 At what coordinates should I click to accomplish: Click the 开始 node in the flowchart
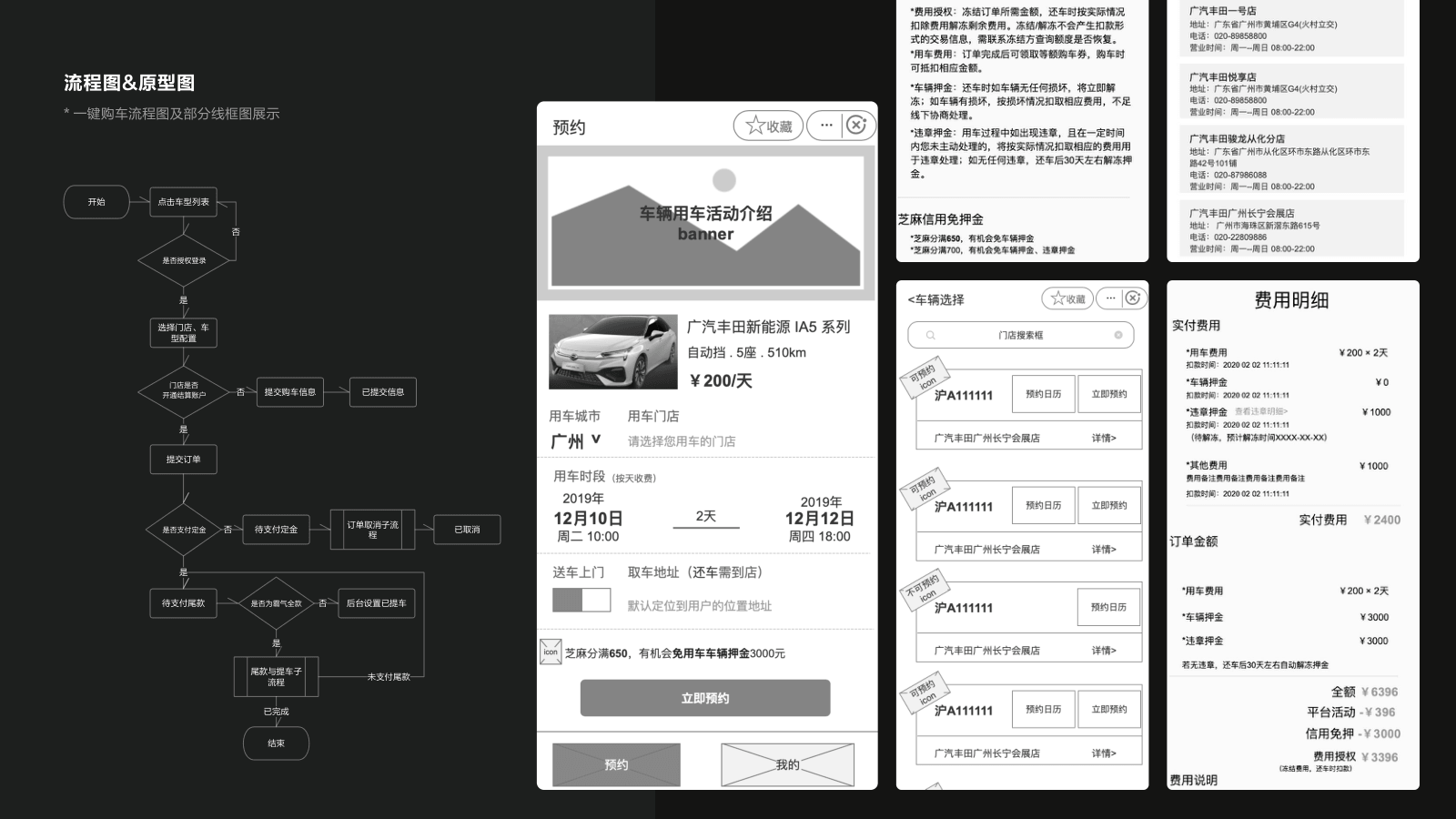(x=96, y=202)
